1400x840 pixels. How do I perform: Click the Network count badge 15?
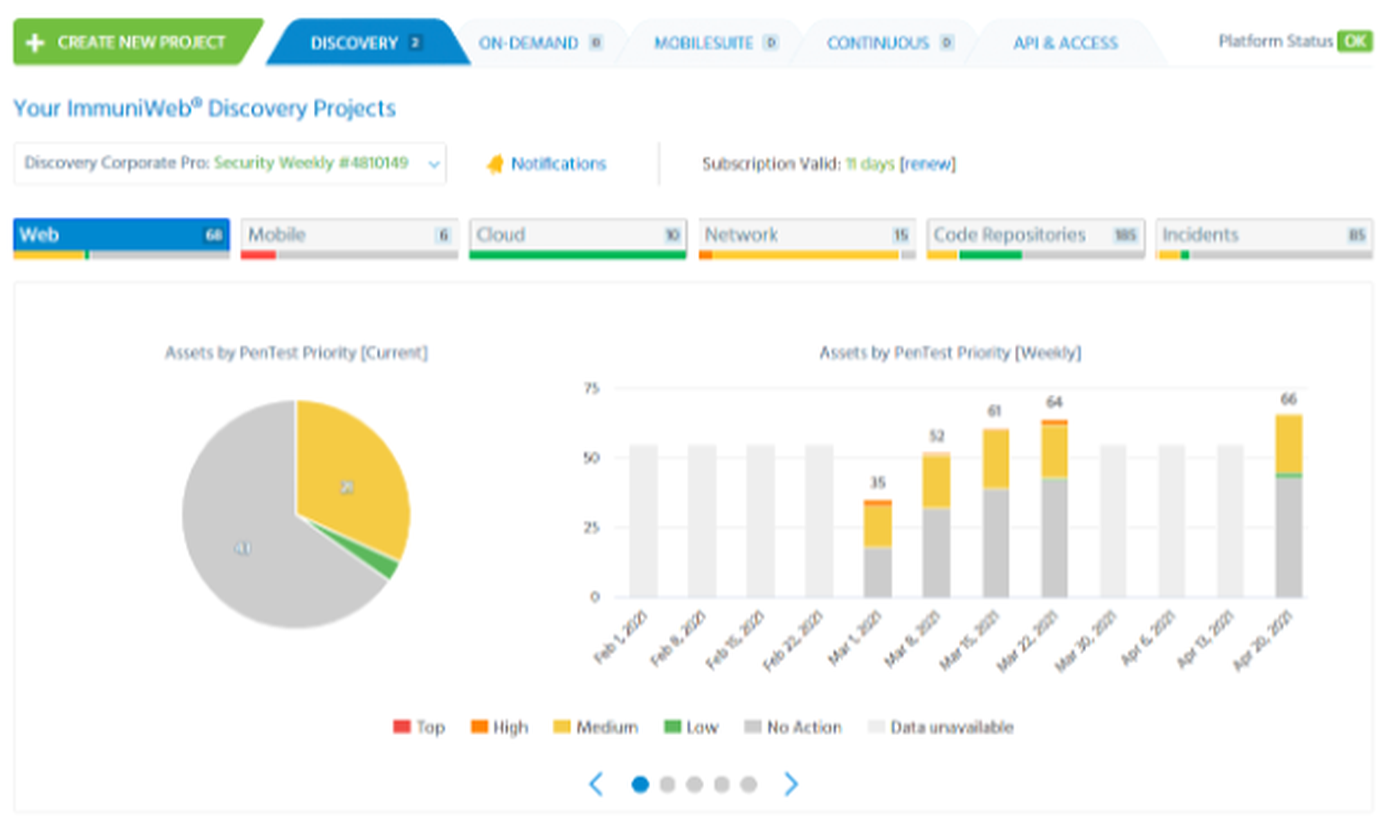pyautogui.click(x=900, y=235)
